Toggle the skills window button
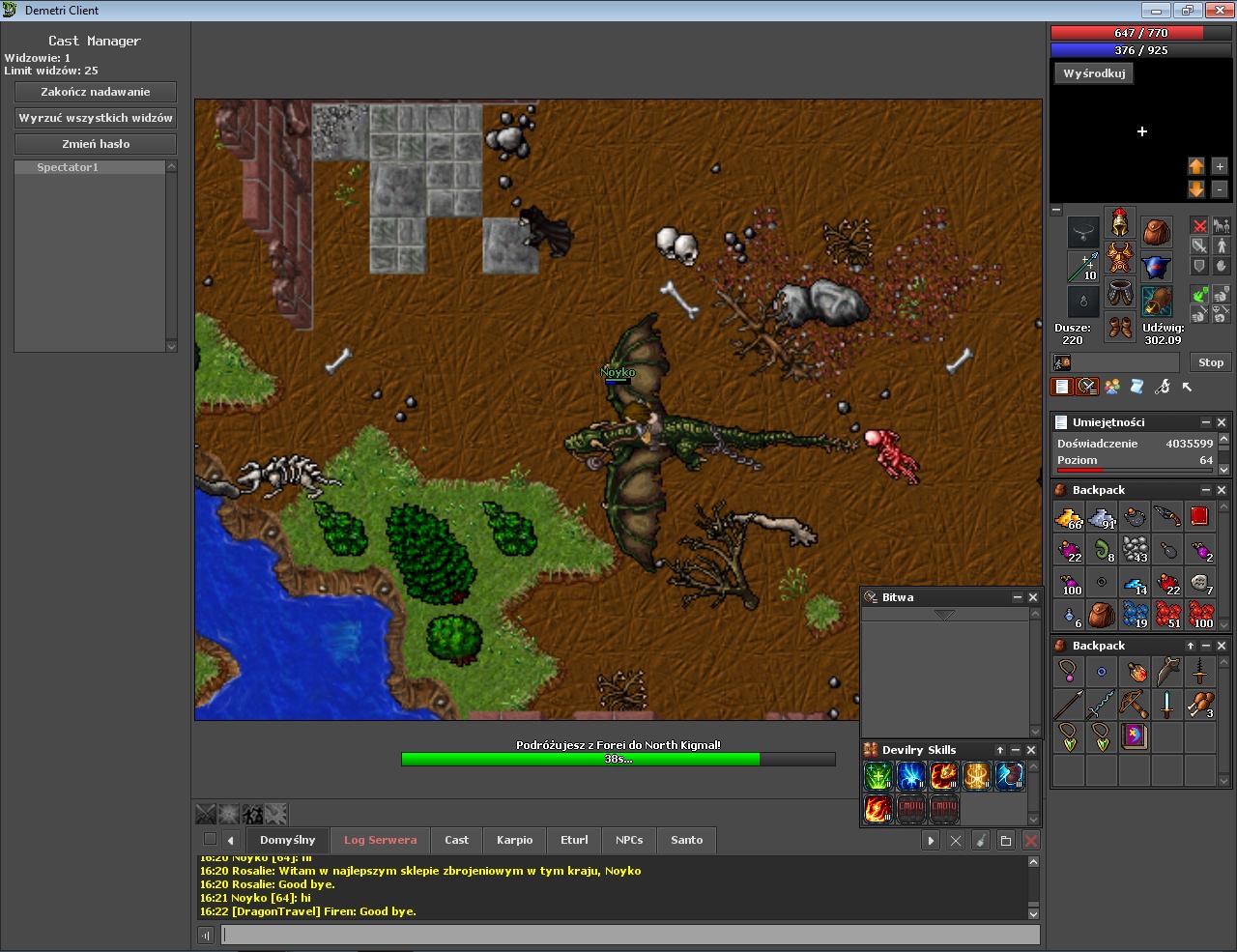 point(1062,387)
